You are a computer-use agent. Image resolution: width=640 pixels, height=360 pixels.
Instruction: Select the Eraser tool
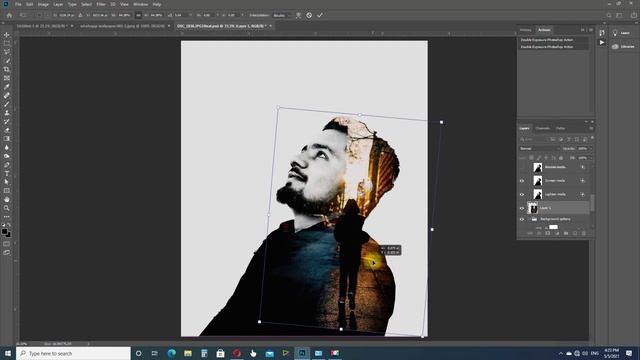point(7,130)
